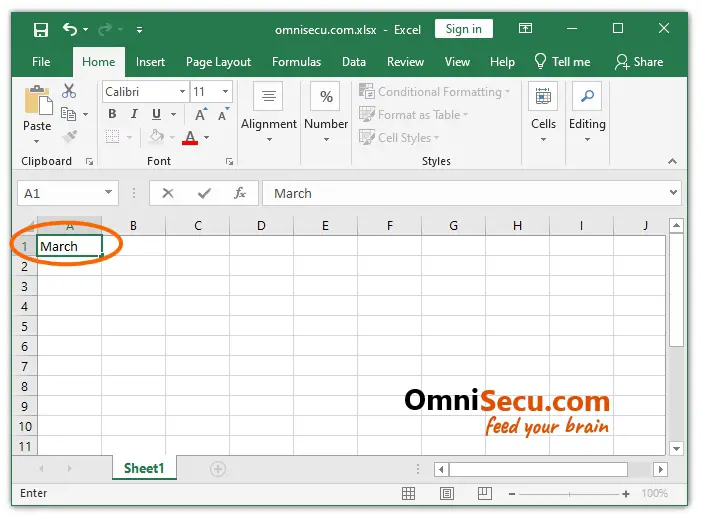The image size is (701, 516).
Task: Expand the formula bar
Action: (x=673, y=193)
